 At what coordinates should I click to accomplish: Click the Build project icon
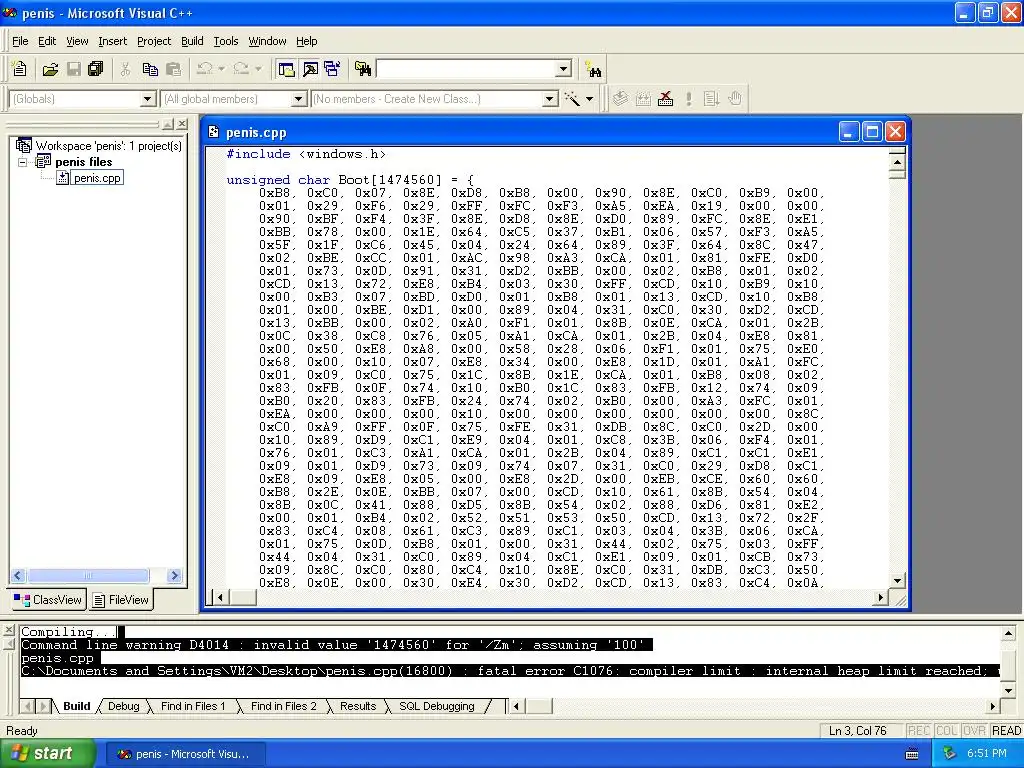click(x=643, y=99)
